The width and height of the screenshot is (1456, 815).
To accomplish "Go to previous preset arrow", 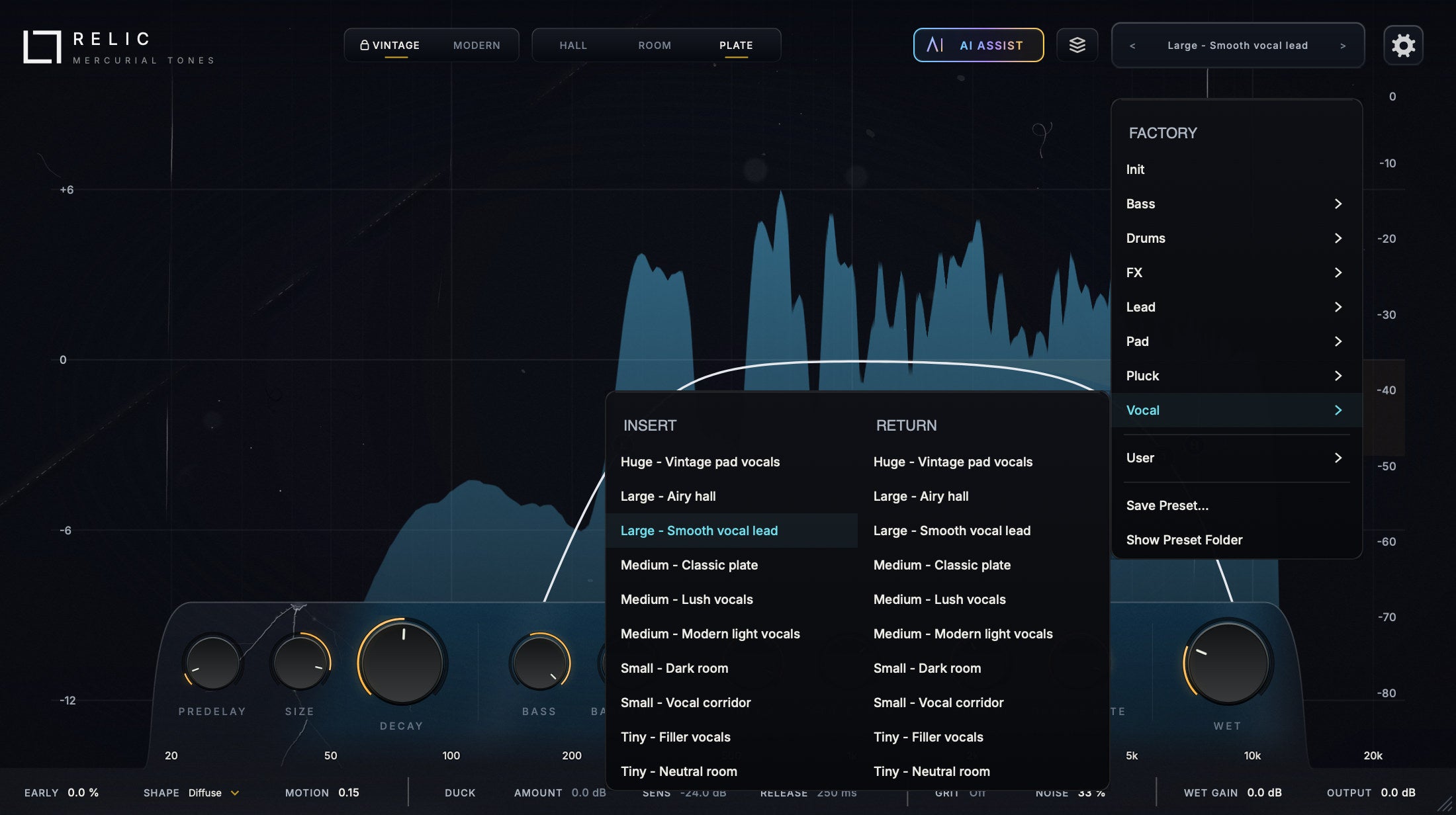I will [1132, 46].
